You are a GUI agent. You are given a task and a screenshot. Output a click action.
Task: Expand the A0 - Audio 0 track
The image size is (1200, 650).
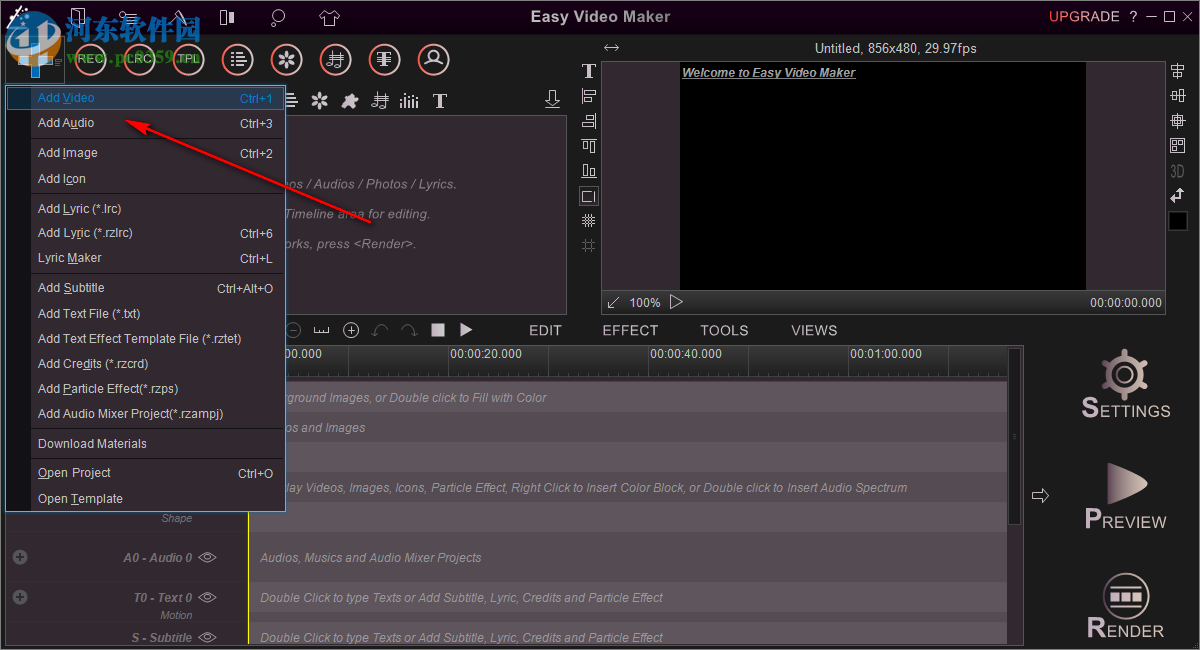[x=19, y=558]
